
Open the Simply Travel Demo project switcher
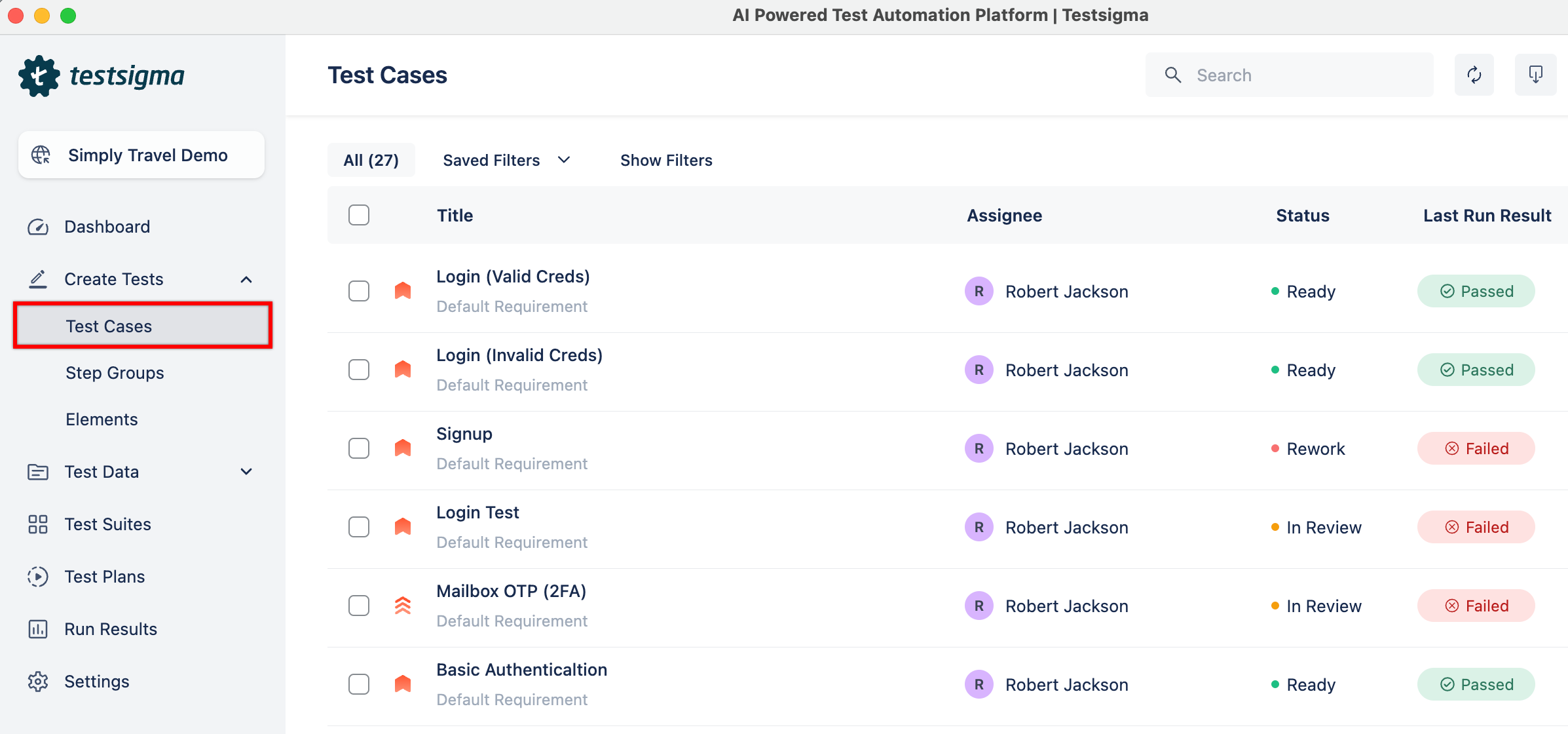(141, 155)
